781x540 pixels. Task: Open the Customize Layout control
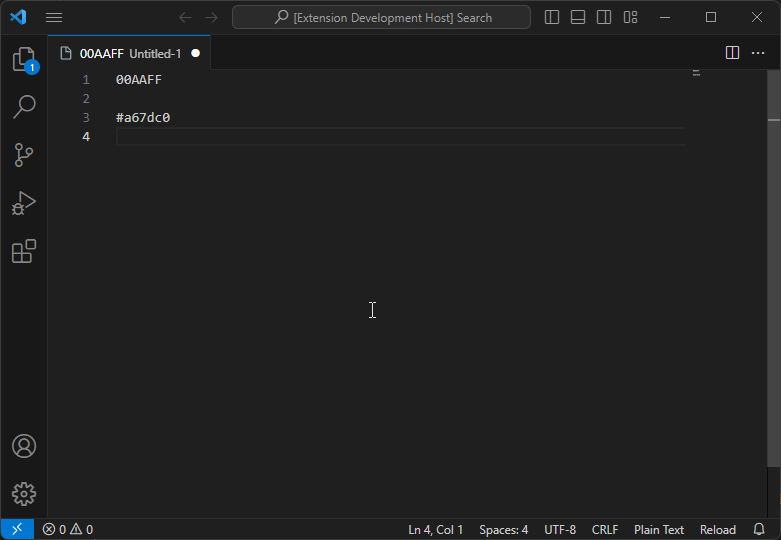tap(630, 17)
